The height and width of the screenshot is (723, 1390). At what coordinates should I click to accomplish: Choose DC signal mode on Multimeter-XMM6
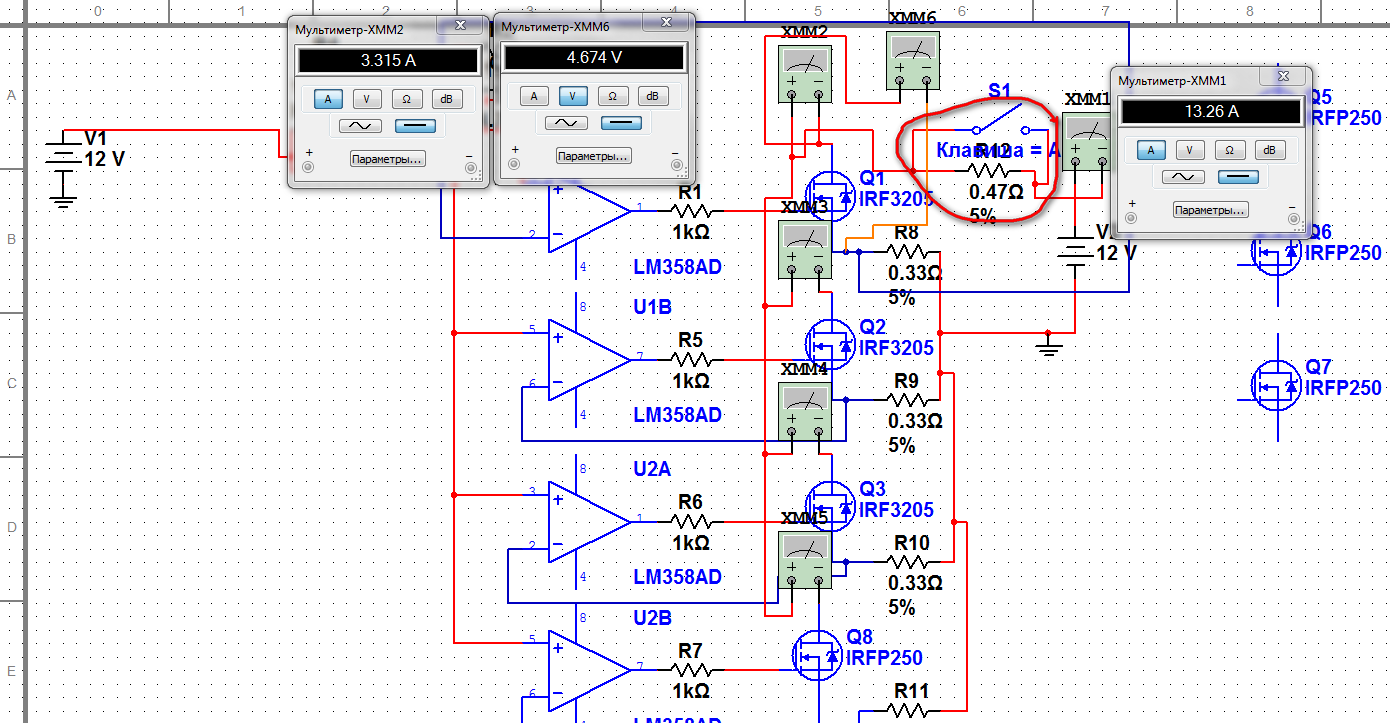[x=621, y=123]
